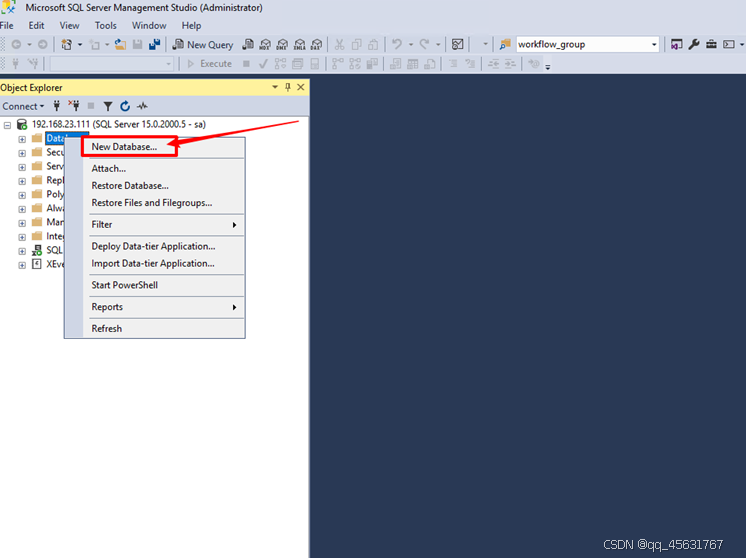
Task: Click the DAX query icon
Action: [316, 45]
